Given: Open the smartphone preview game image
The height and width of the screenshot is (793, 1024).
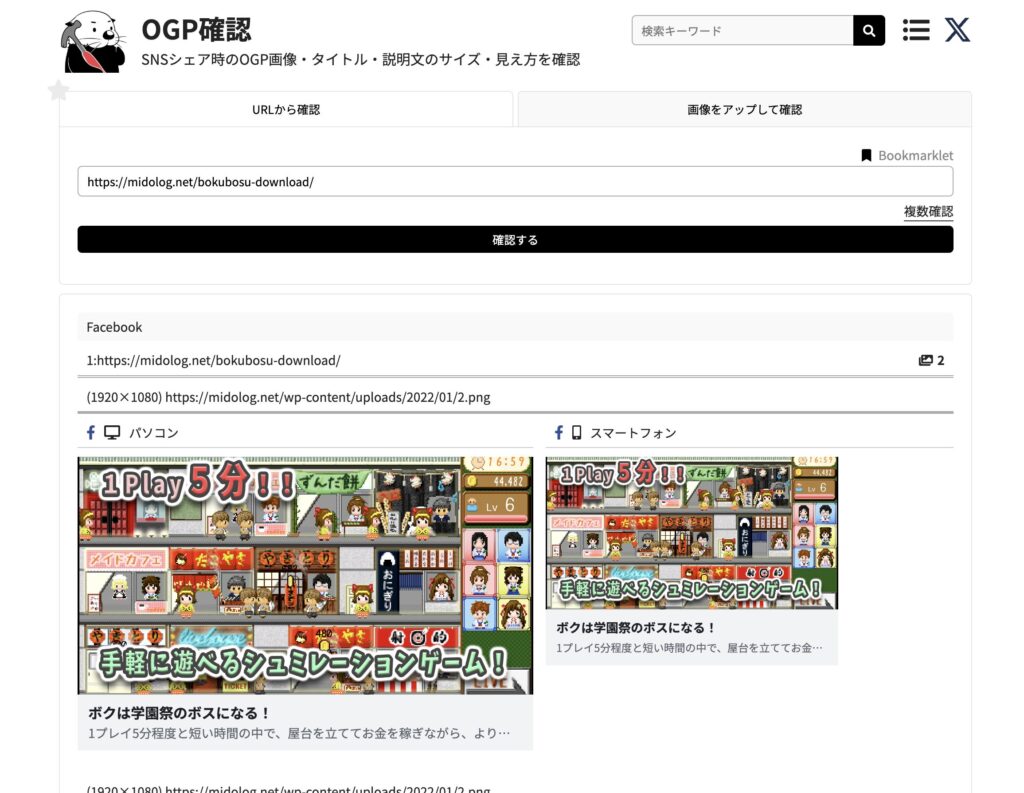Looking at the screenshot, I should tap(692, 533).
